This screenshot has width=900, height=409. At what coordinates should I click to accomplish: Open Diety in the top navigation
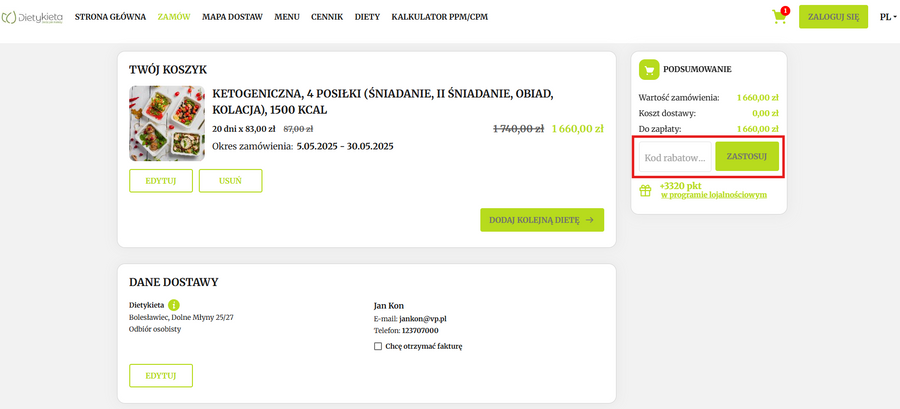[x=367, y=17]
